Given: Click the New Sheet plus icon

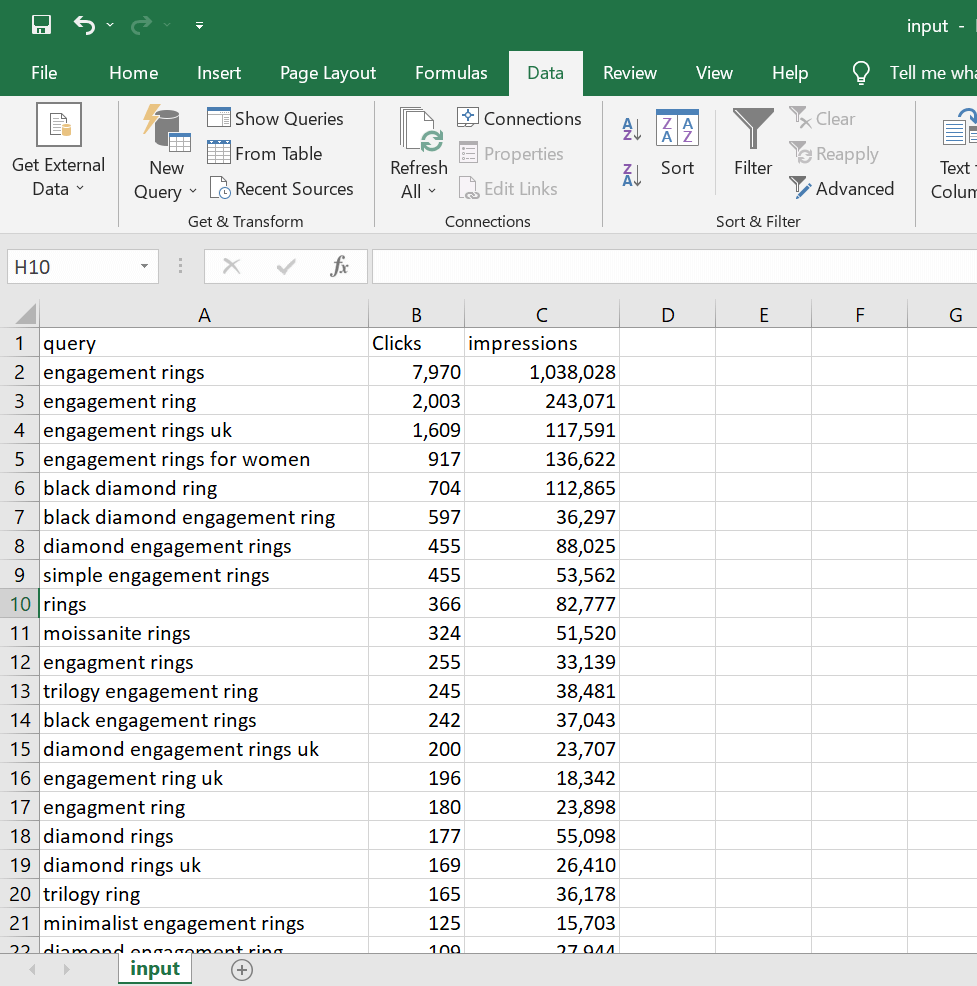Looking at the screenshot, I should tap(242, 970).
